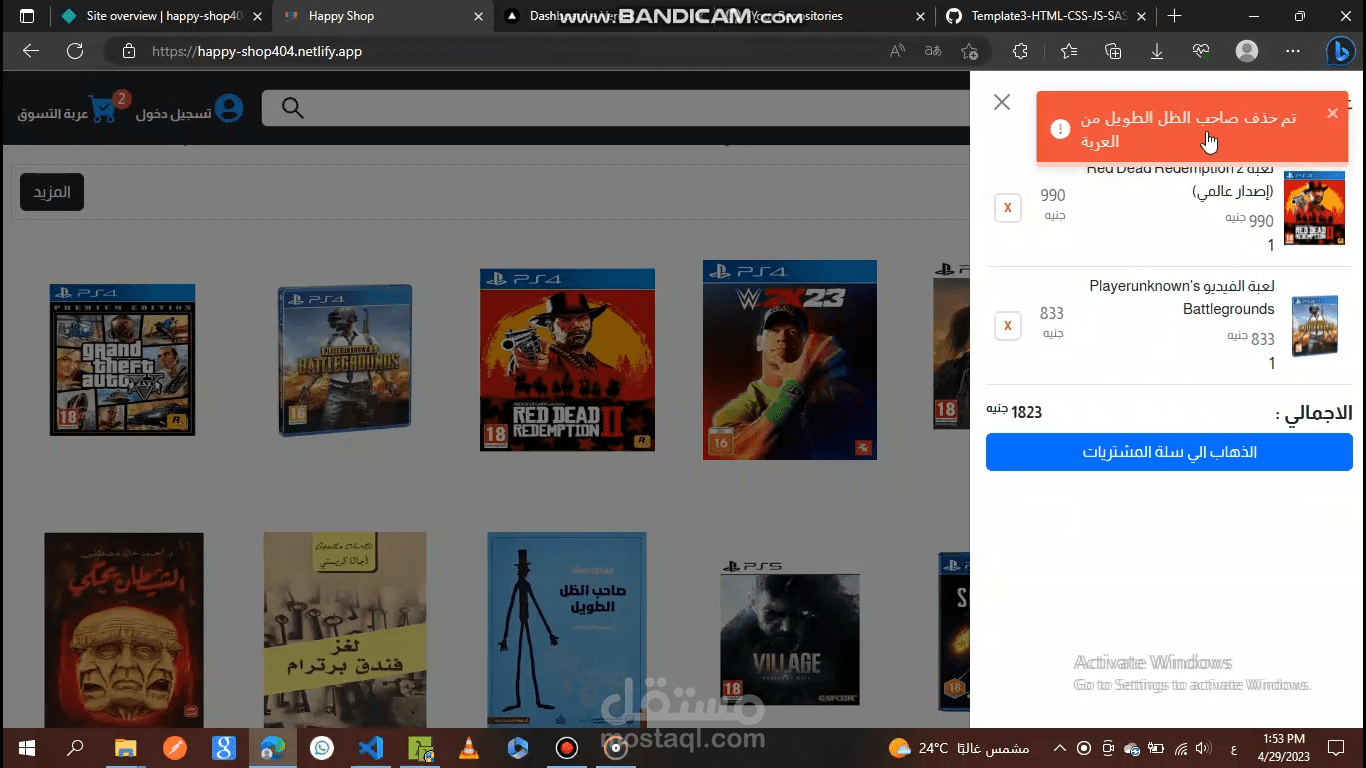1366x768 pixels.
Task: Open the Collections icon
Action: click(x=1113, y=51)
